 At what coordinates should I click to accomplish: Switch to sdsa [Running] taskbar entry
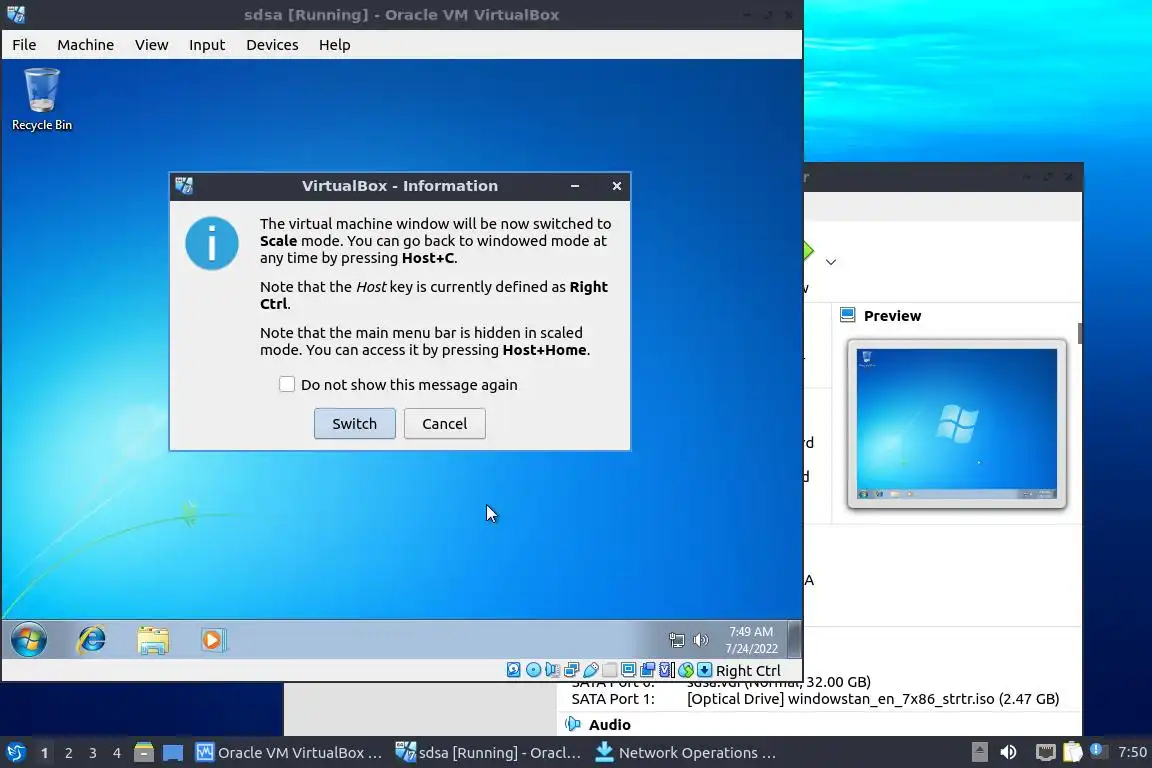pos(488,753)
